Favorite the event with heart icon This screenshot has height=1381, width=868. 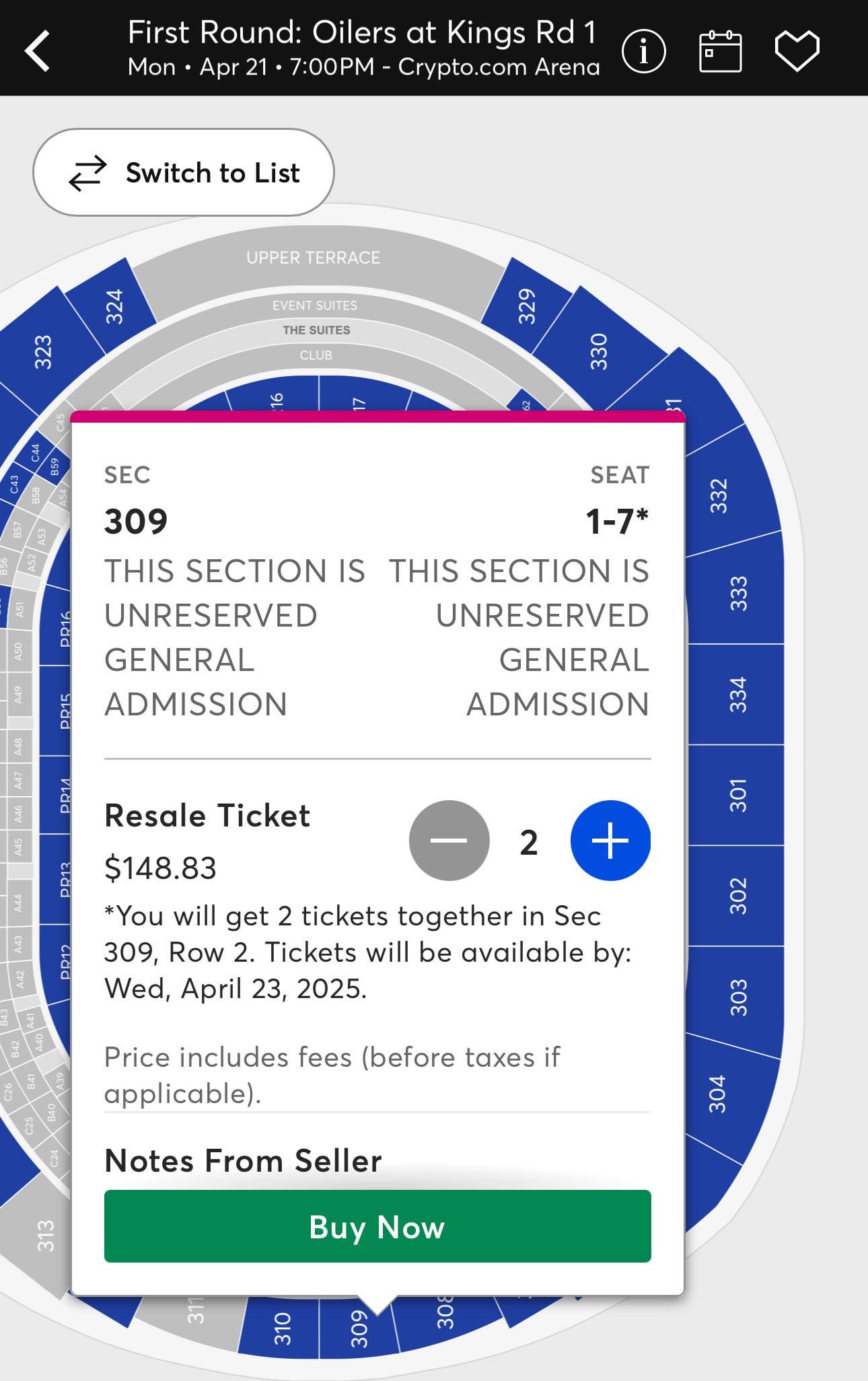point(797,50)
